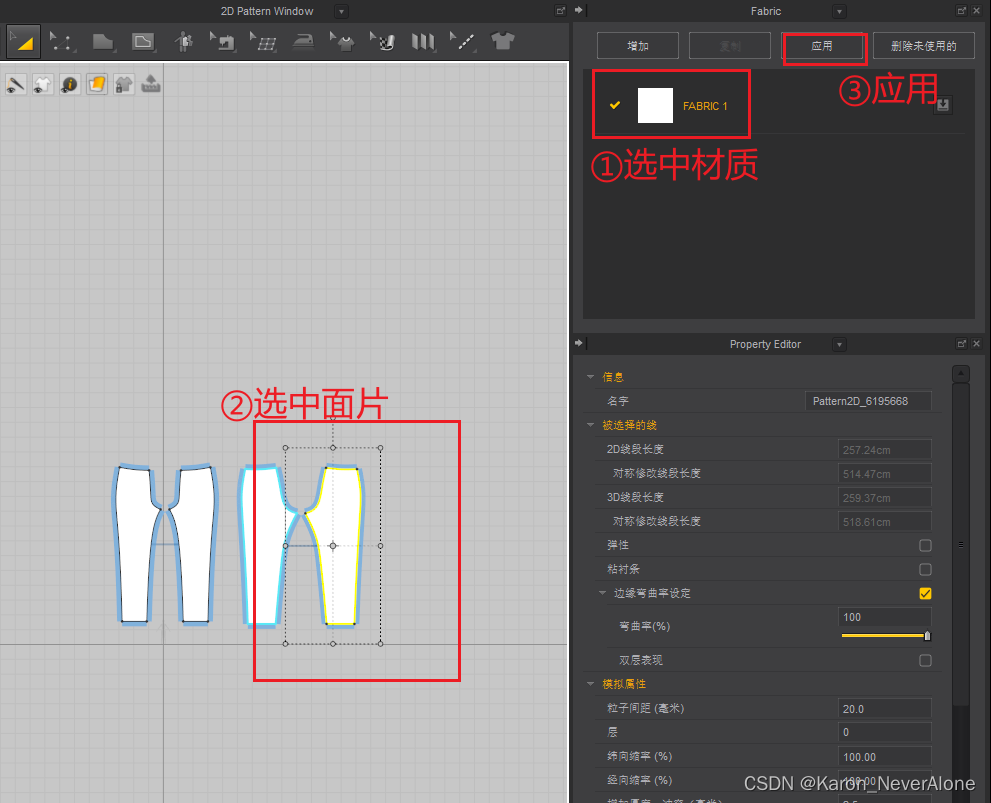The width and height of the screenshot is (991, 803).
Task: Toggle the orange texture surface view icon
Action: (97, 84)
